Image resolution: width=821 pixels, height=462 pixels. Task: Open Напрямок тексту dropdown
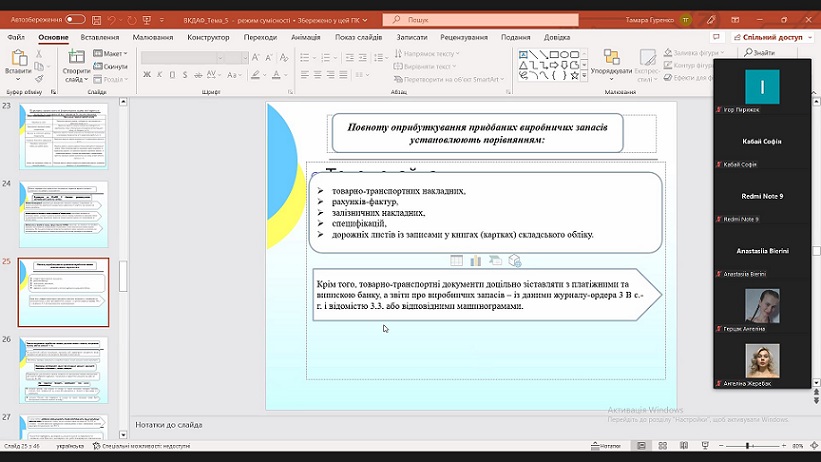[427, 53]
